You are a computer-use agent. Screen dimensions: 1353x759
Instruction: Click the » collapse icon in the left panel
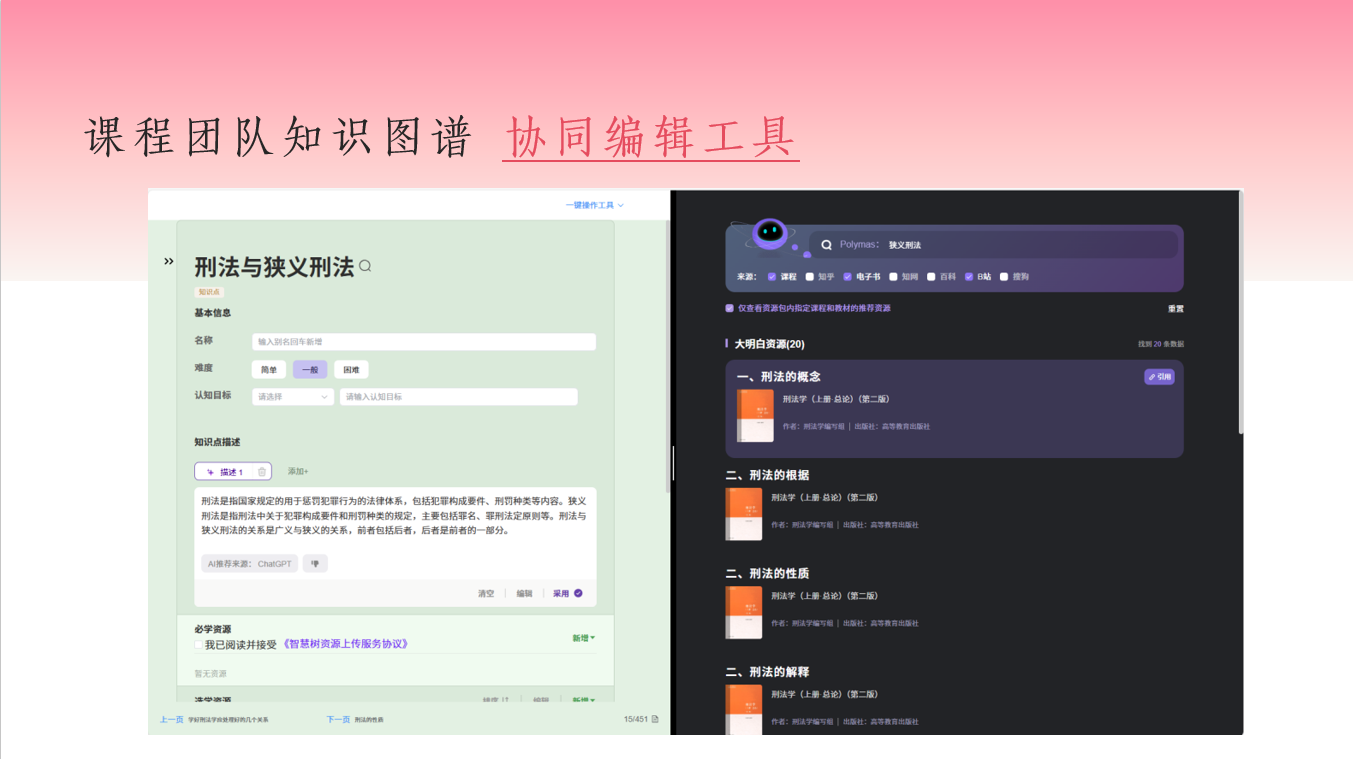168,261
